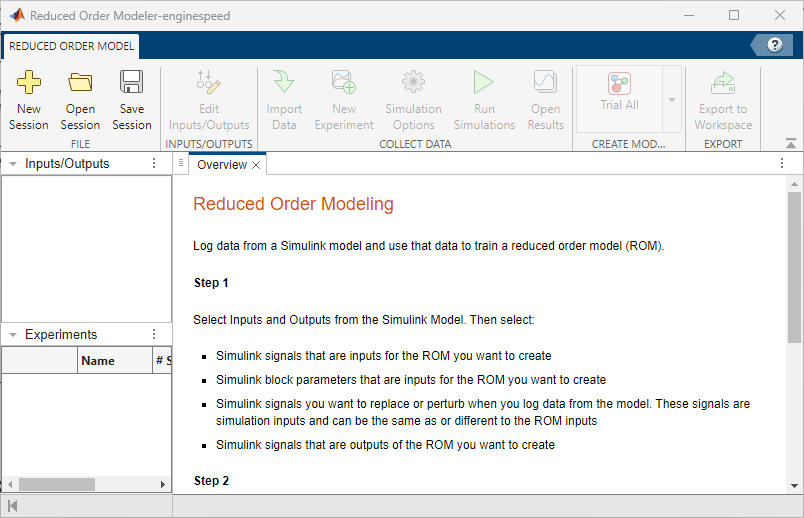Click the Step 2 heading text
The height and width of the screenshot is (518, 804).
211,481
